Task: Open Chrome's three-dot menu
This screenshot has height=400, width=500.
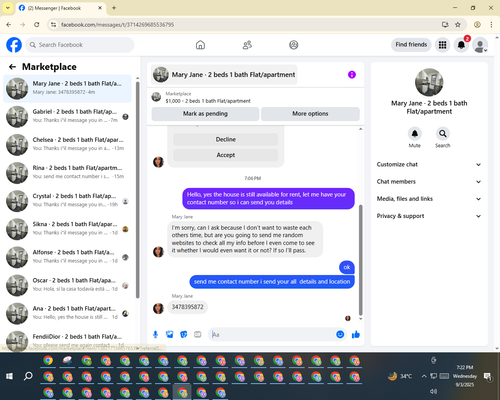Action: tap(491, 25)
